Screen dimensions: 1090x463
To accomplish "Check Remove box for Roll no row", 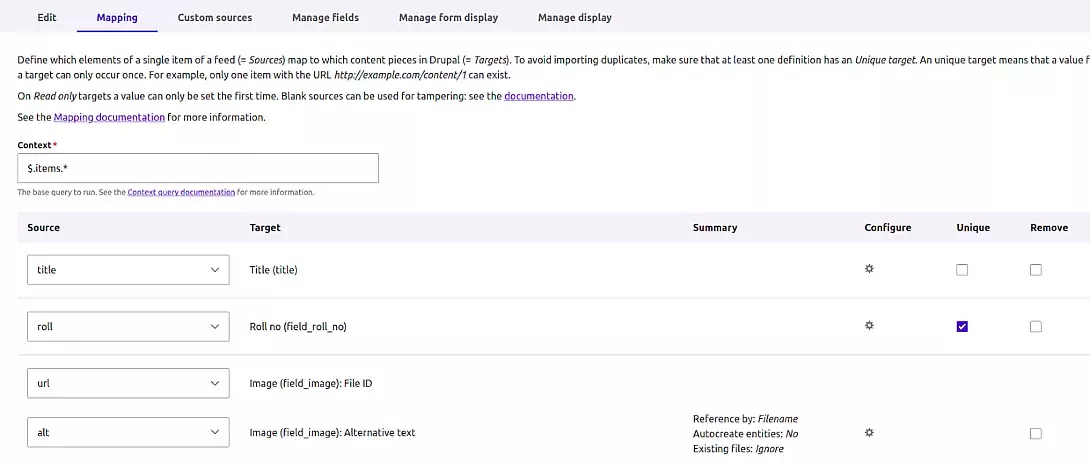I will pos(1035,326).
